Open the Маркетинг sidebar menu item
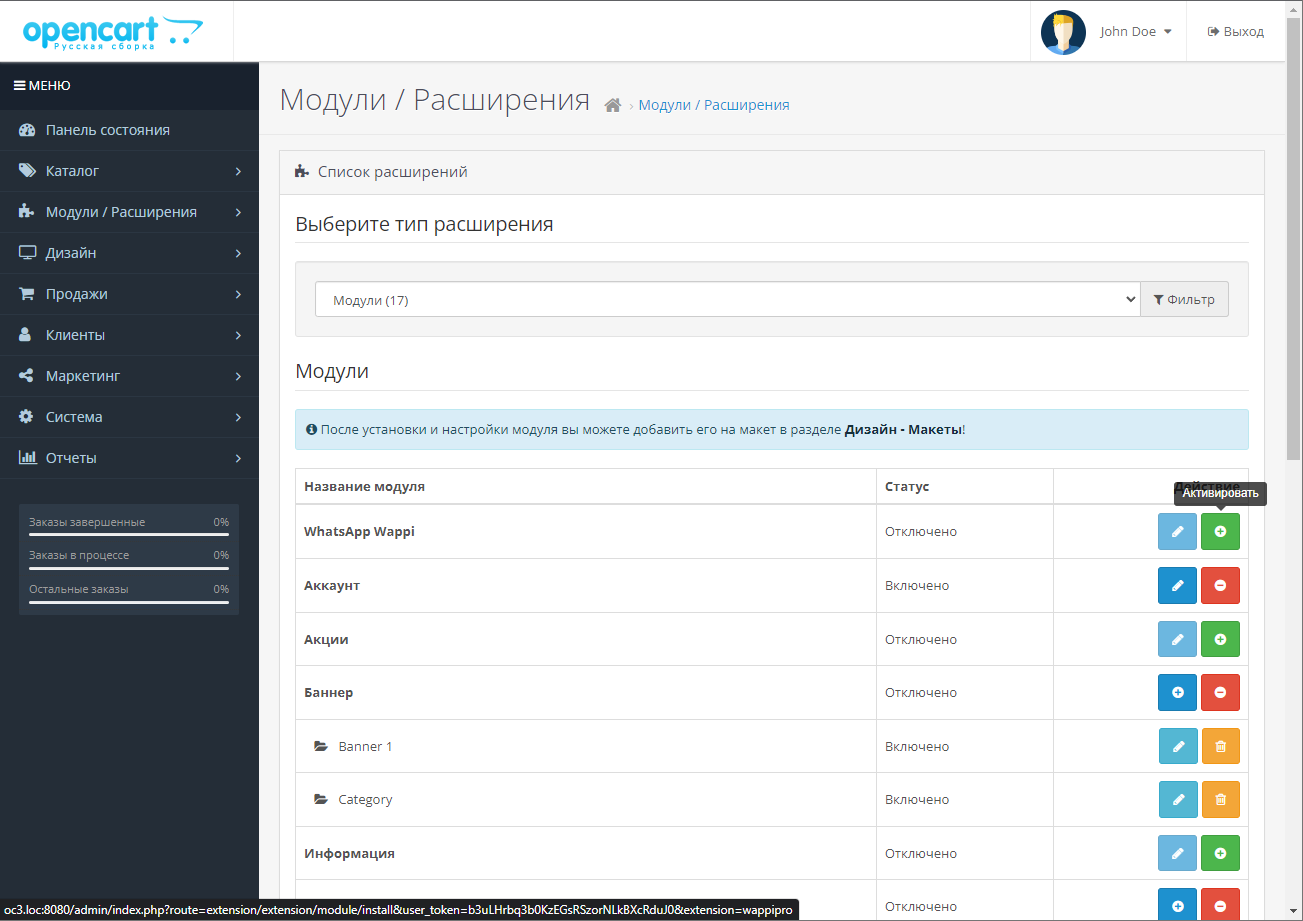The image size is (1303, 921). pyautogui.click(x=129, y=376)
